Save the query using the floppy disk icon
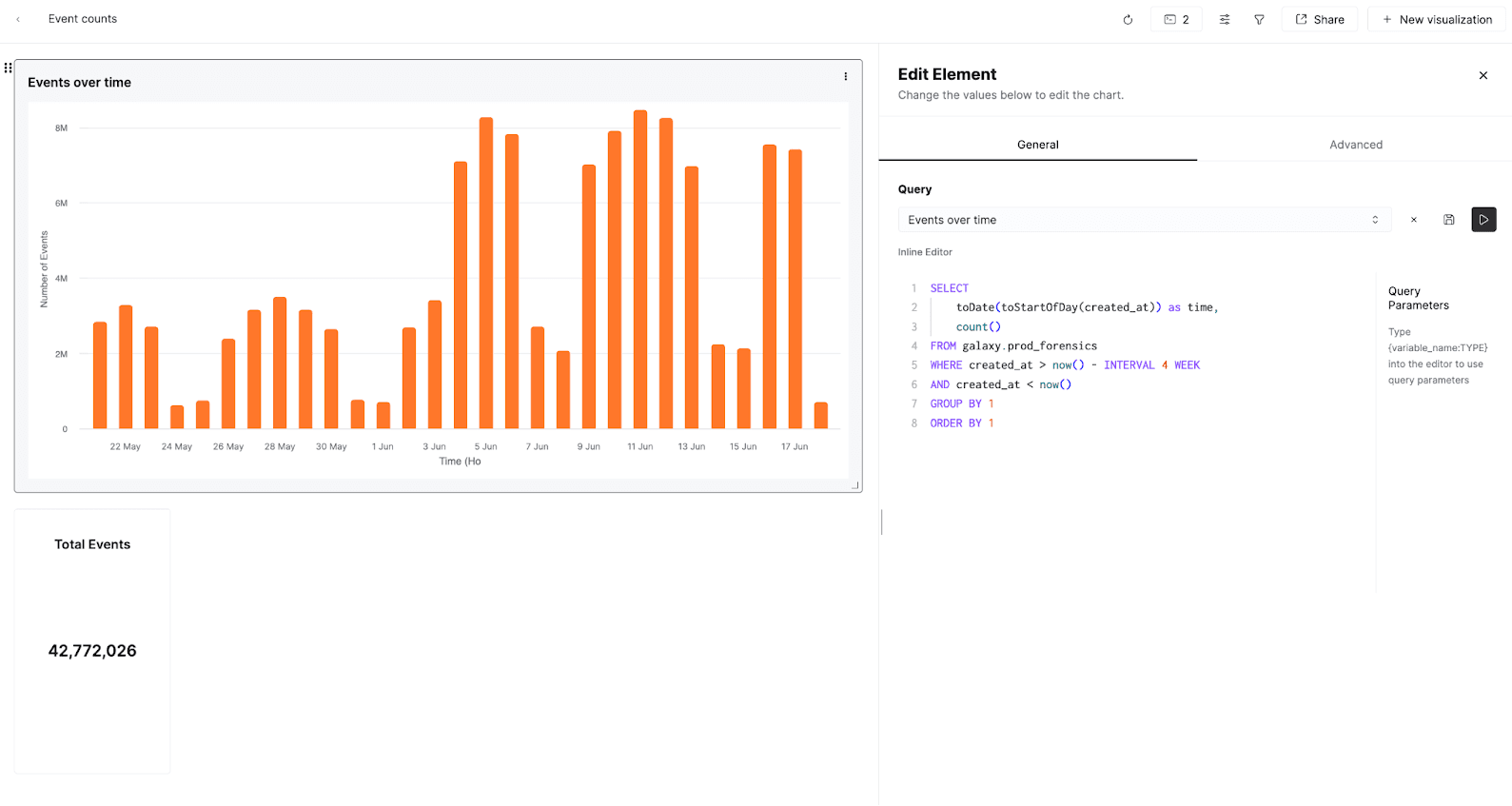Screen dimensions: 1512x806 click(1448, 220)
